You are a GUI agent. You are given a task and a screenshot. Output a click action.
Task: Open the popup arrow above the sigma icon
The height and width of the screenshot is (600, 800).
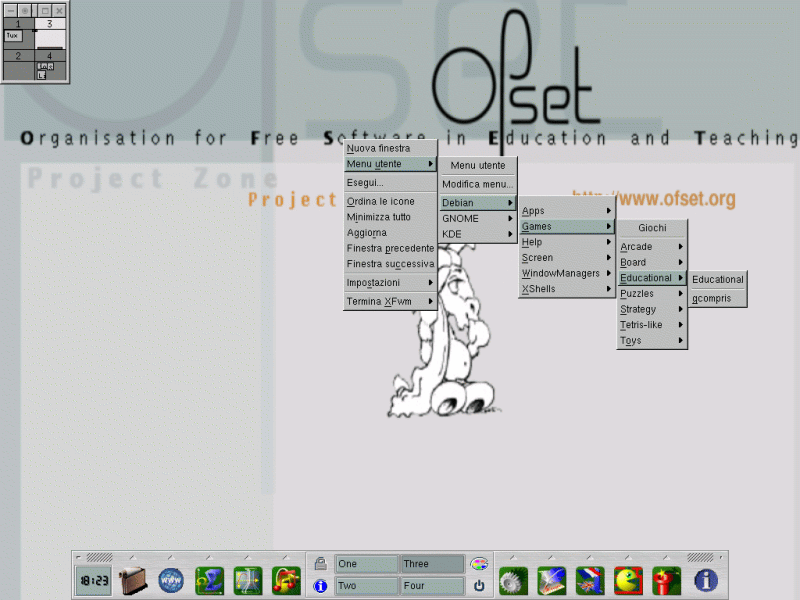209,558
